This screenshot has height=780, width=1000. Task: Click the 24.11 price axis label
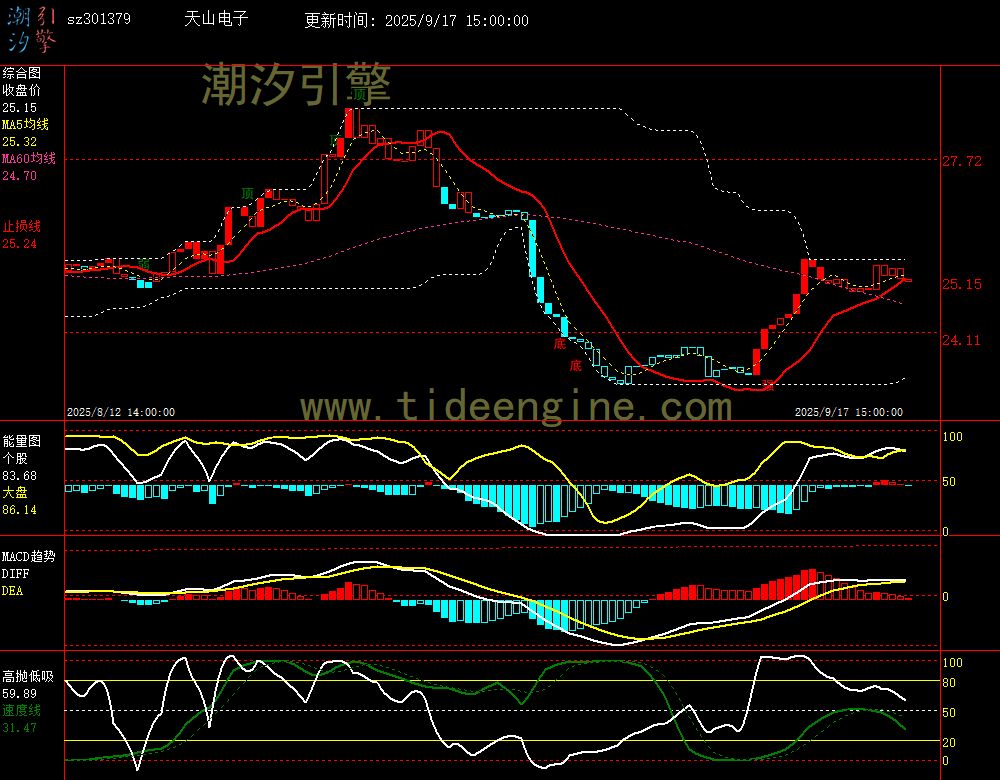point(962,341)
